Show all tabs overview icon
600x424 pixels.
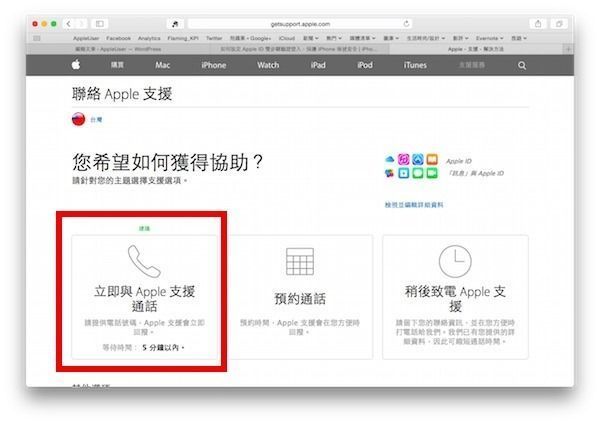559,24
